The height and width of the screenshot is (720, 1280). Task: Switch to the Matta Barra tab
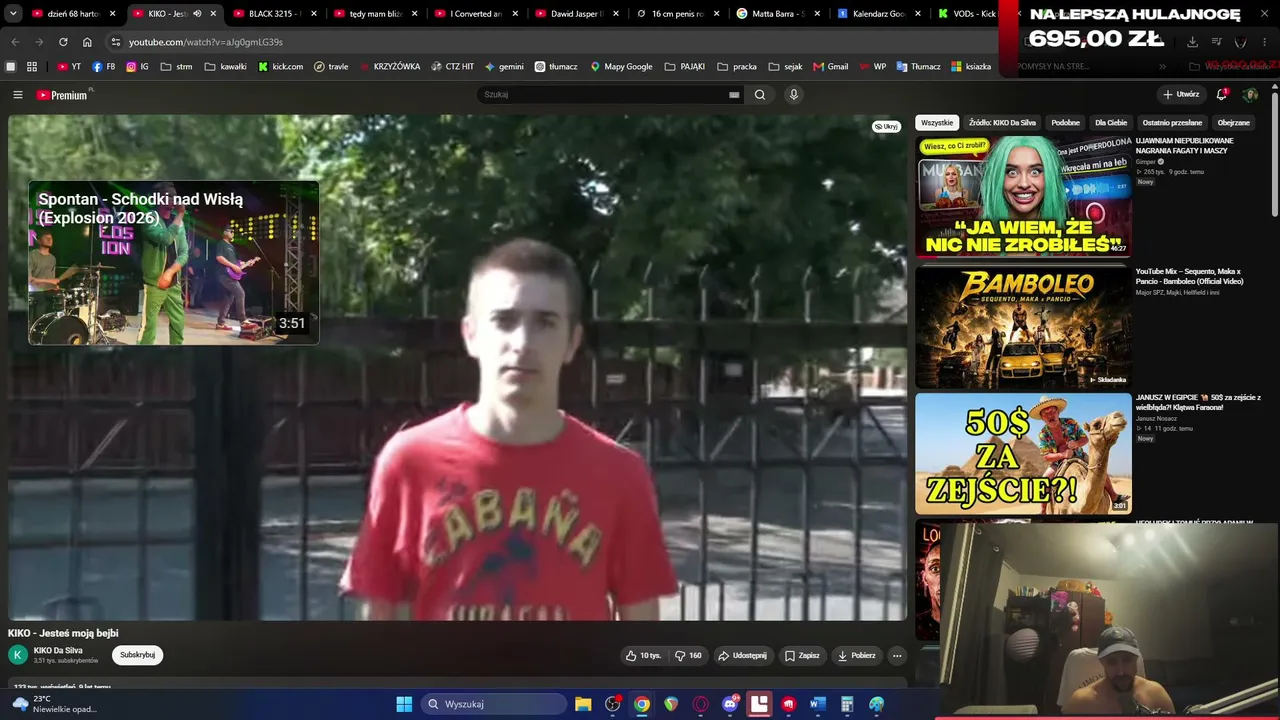point(779,14)
